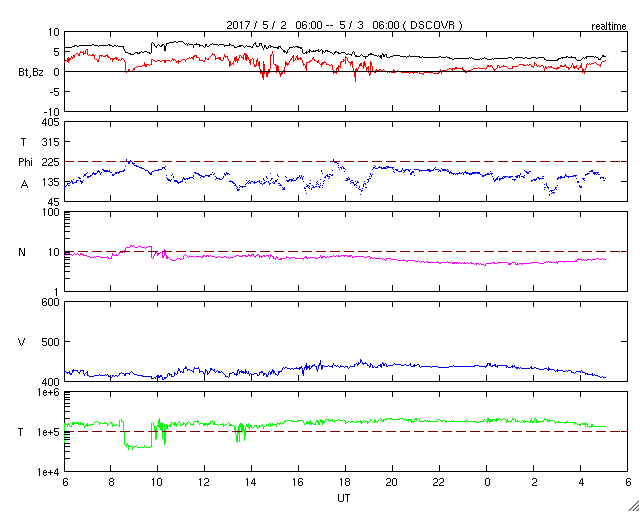Click the '12' hour label on UT axis
Viewport: 640px width, 512px height.
point(204,482)
